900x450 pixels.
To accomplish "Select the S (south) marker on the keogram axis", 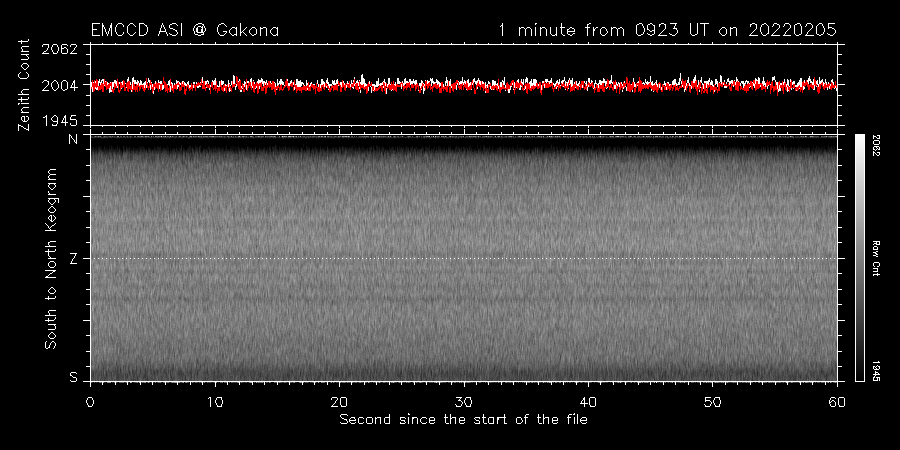I will [72, 377].
